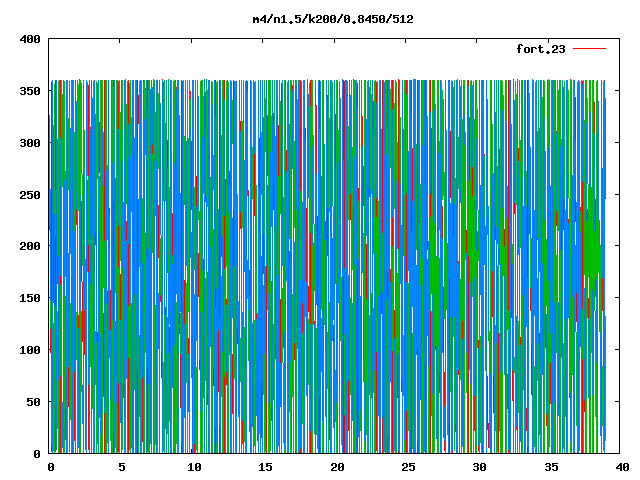Click the y-axis label 350
640x480 pixels.
[30, 91]
